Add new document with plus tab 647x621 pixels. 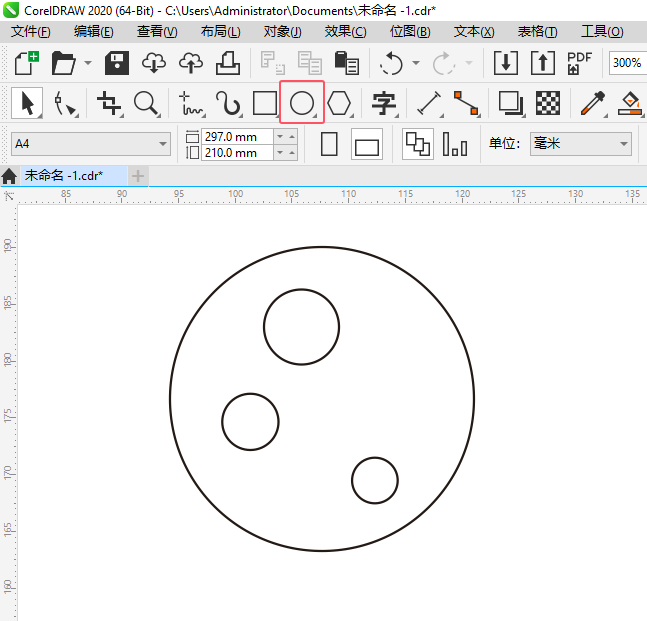click(138, 176)
